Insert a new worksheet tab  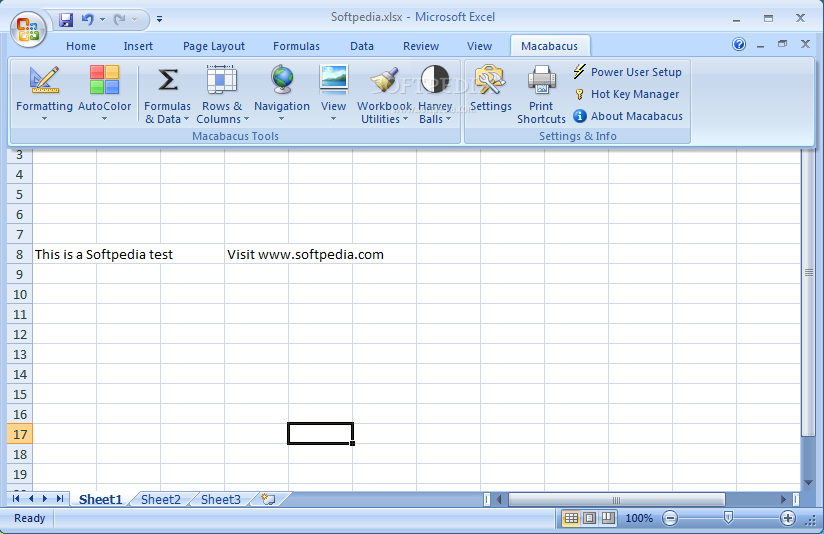point(269,499)
